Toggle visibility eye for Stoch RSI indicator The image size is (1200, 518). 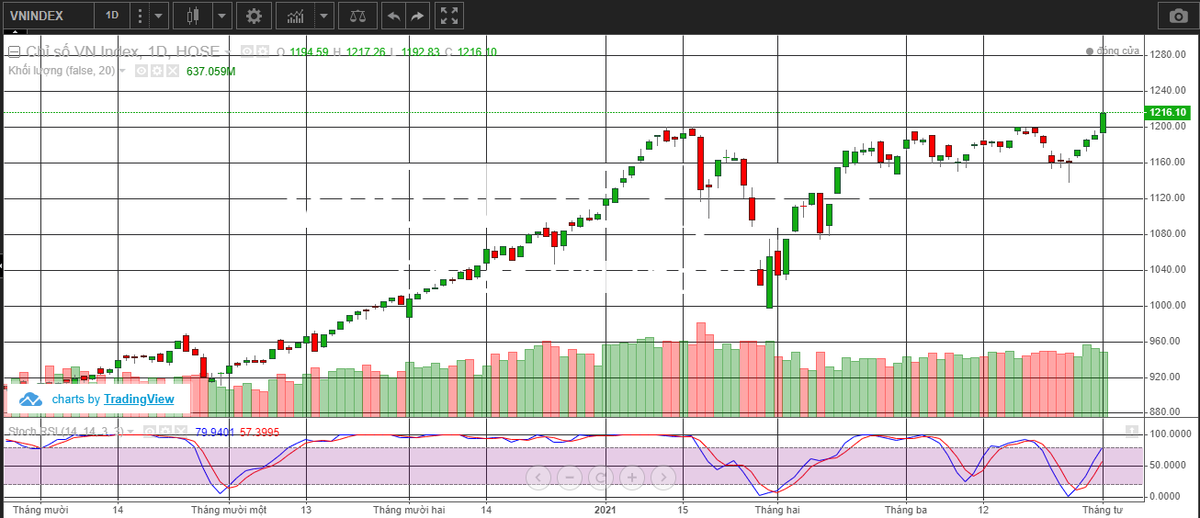tap(149, 431)
